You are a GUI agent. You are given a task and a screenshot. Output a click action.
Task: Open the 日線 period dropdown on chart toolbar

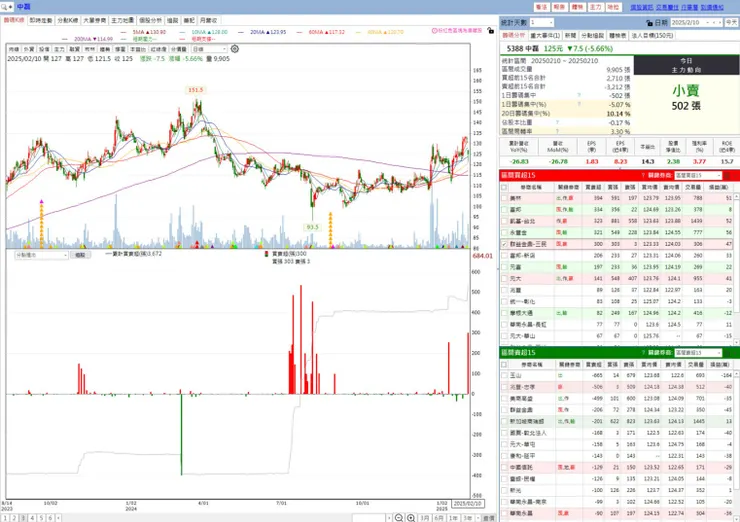tap(209, 49)
